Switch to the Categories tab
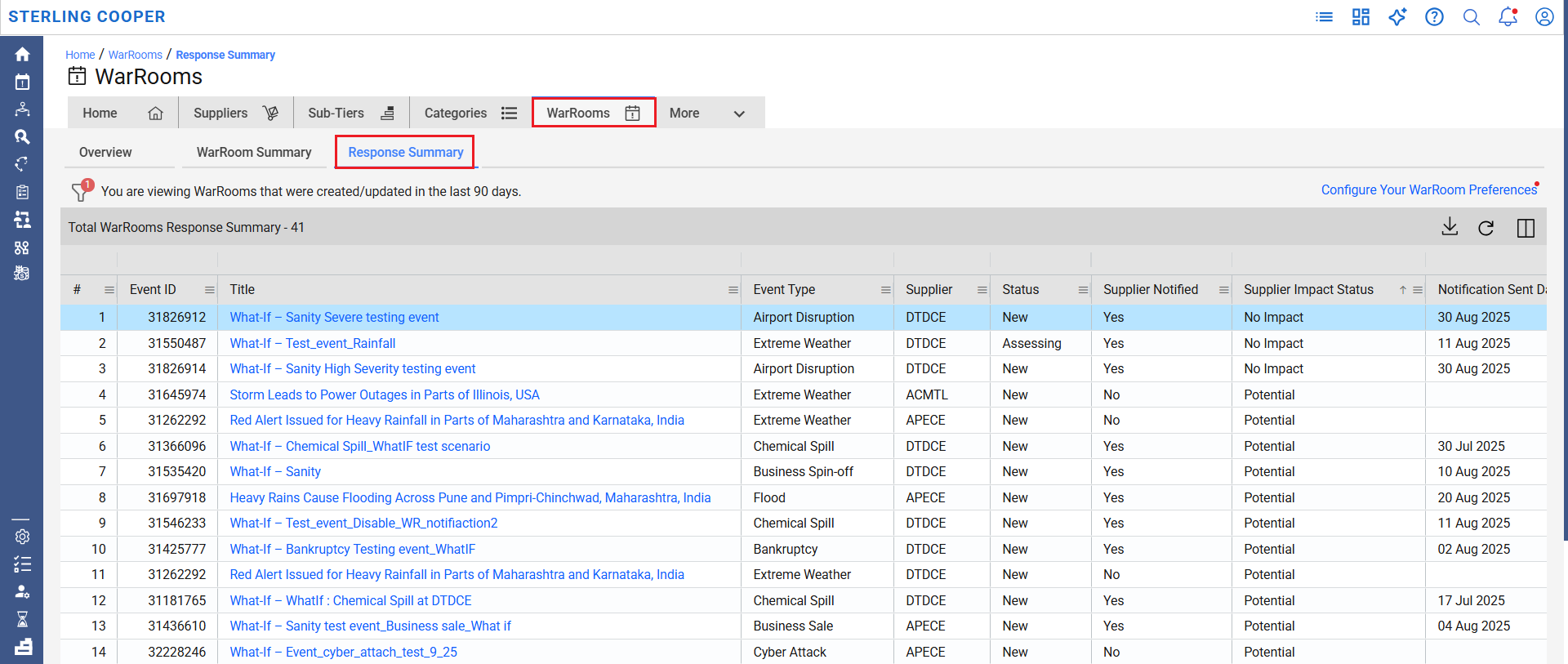Image resolution: width=1568 pixels, height=664 pixels. tap(470, 113)
